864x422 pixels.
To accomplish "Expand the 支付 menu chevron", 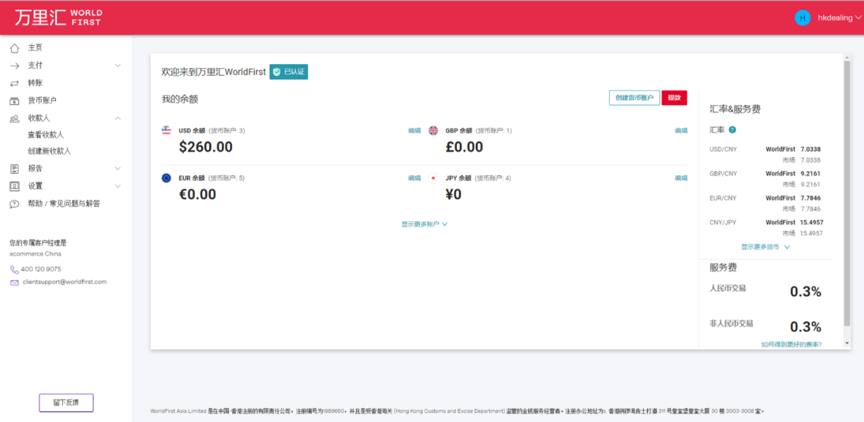I will click(x=118, y=66).
